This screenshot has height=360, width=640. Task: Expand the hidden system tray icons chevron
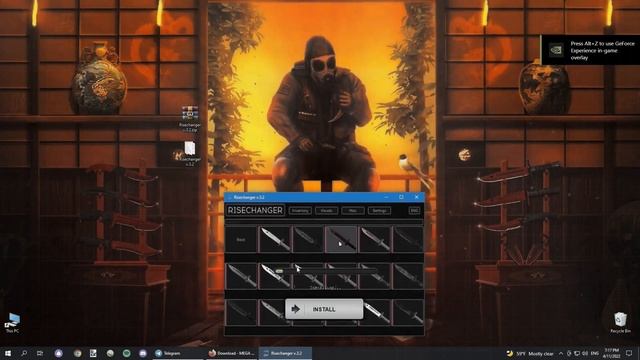[x=561, y=353]
